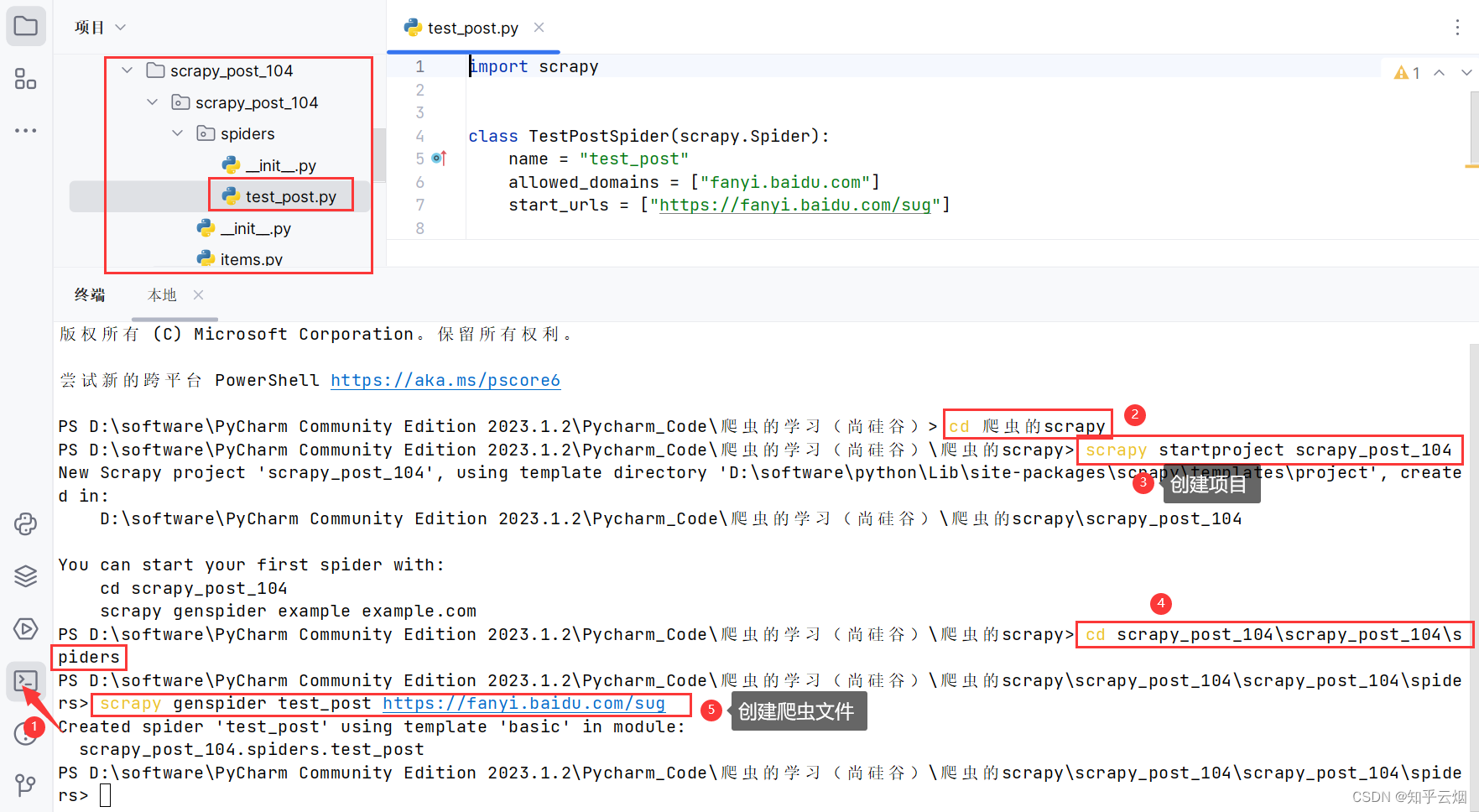
Task: Click the terminal input prompt cursor
Action: (x=106, y=795)
